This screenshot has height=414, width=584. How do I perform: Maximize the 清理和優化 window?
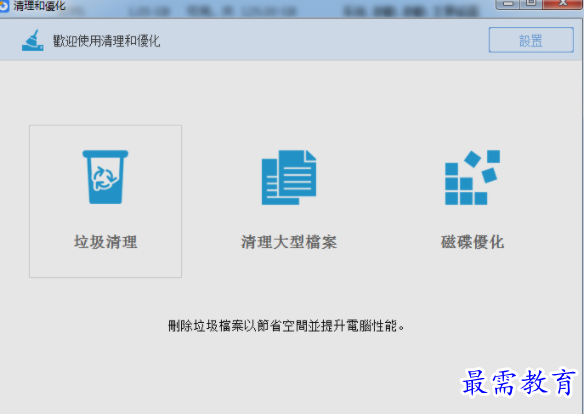click(x=531, y=3)
